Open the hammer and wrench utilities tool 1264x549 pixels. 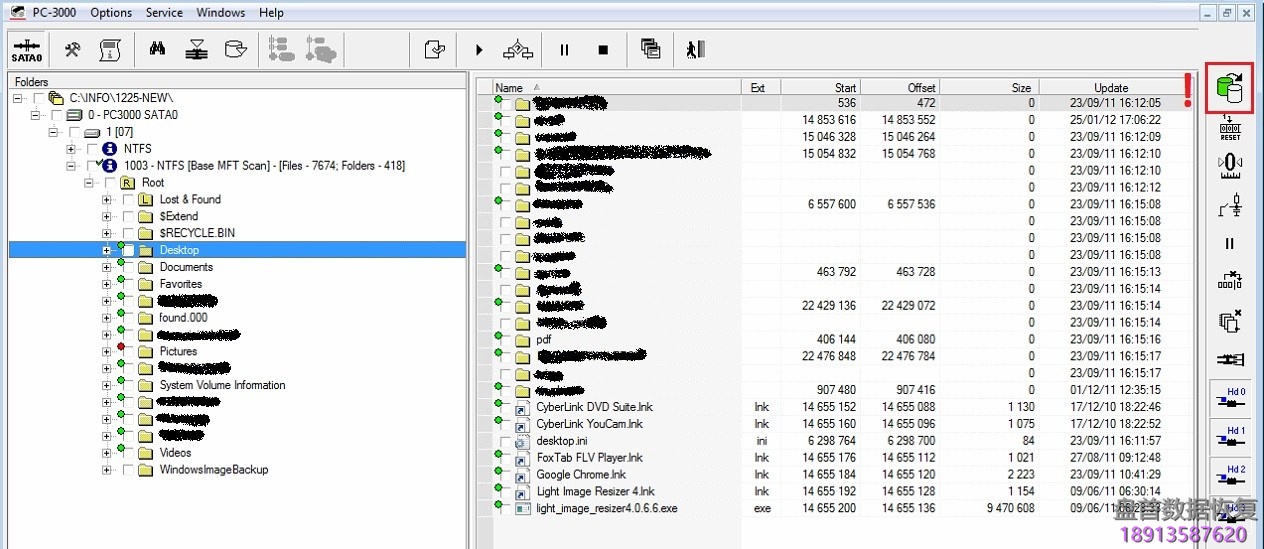click(x=72, y=49)
